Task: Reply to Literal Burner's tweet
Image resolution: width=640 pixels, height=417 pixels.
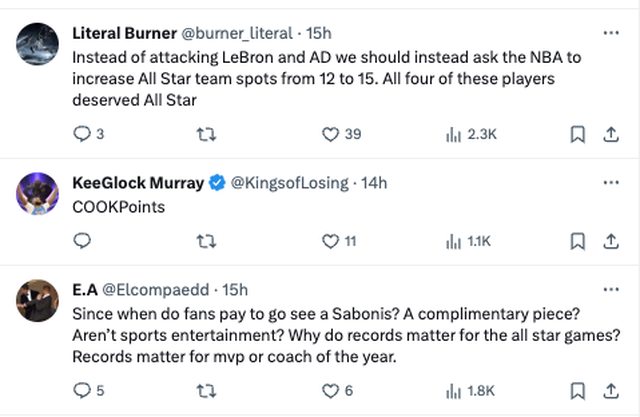Action: pyautogui.click(x=82, y=134)
